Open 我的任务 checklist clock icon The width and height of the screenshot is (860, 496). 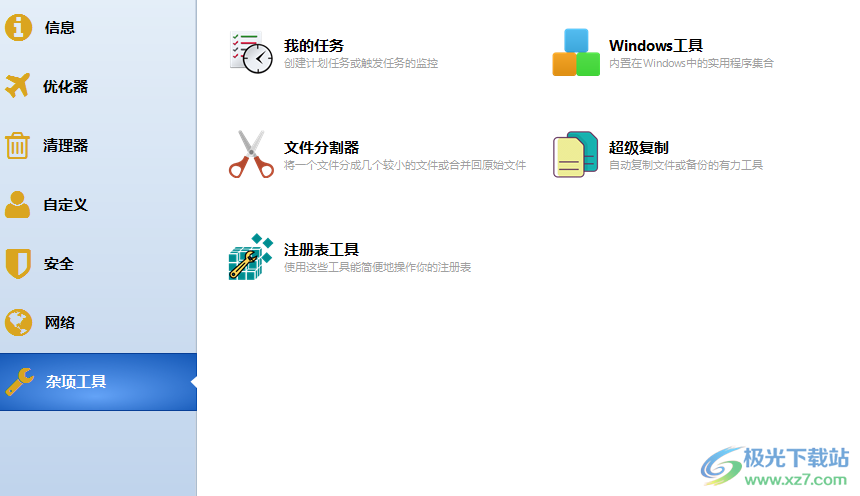coord(251,53)
